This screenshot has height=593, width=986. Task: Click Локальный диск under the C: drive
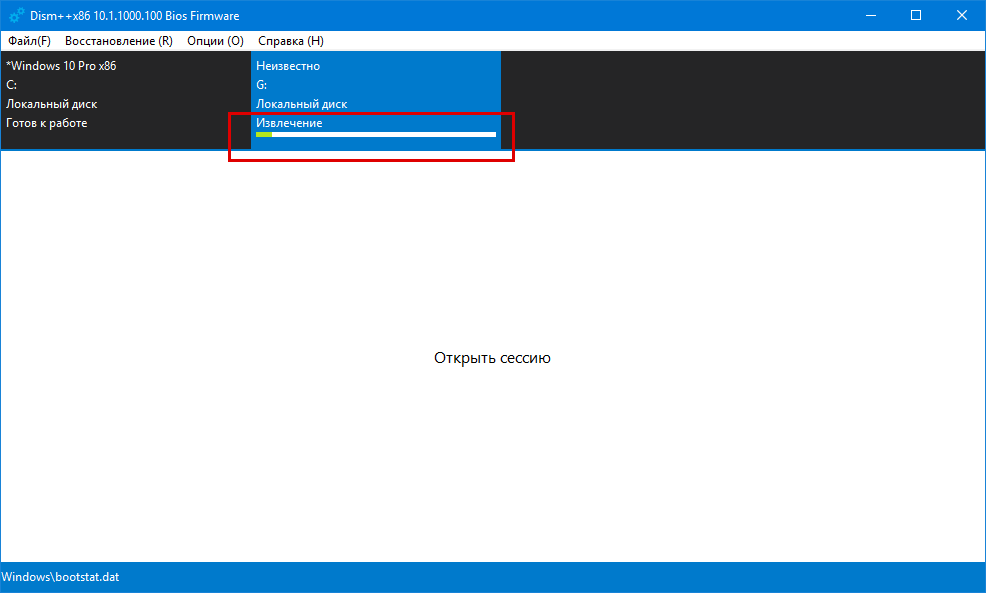click(x=52, y=104)
